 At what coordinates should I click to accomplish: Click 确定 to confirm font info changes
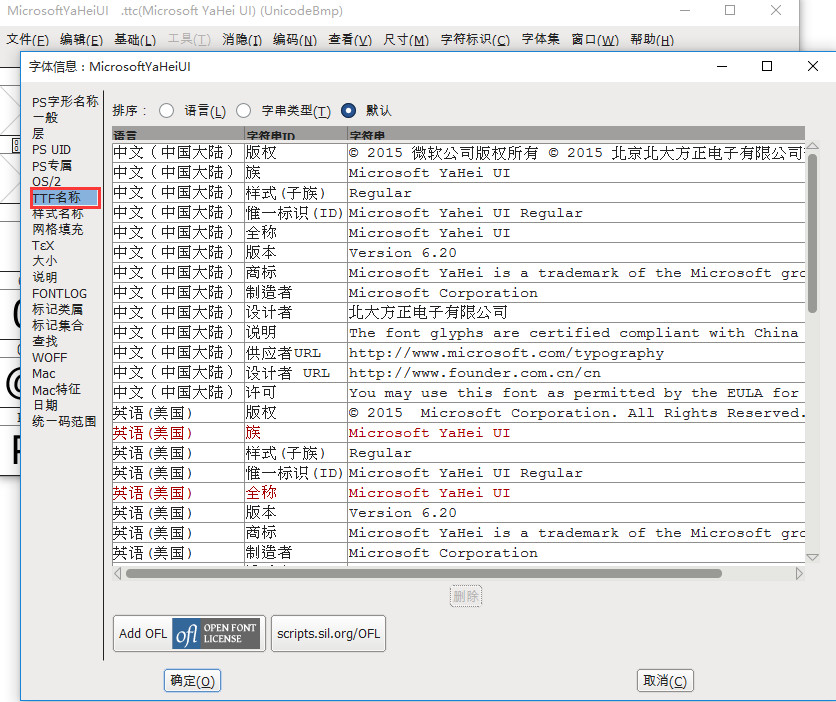pyautogui.click(x=192, y=680)
